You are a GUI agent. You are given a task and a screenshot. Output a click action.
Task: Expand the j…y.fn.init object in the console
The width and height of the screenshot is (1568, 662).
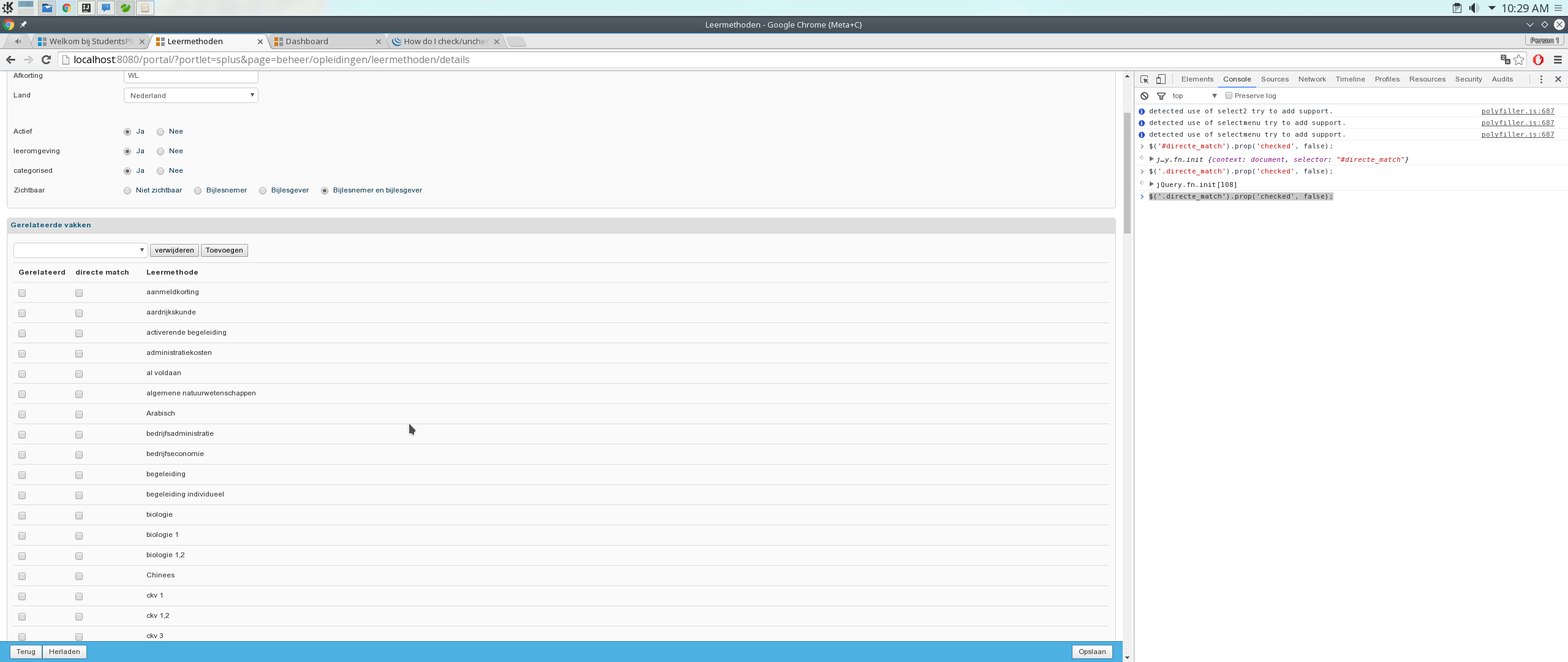1151,159
